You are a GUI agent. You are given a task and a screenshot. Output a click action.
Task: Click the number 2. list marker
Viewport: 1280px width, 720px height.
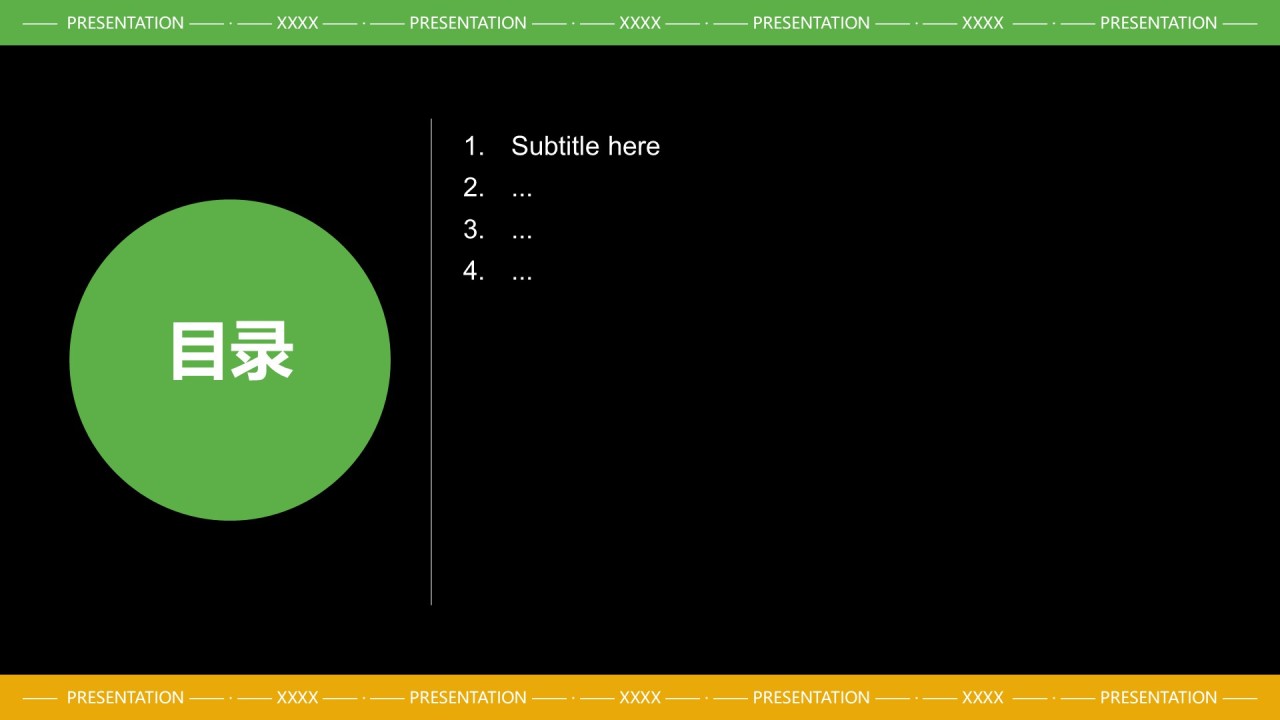[473, 187]
